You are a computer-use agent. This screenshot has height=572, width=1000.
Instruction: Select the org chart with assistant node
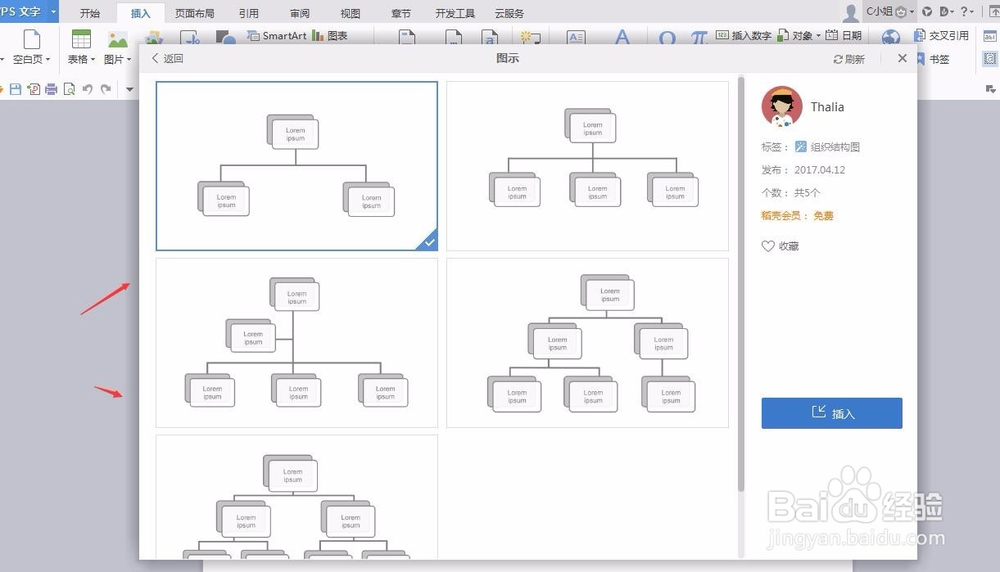pyautogui.click(x=297, y=343)
